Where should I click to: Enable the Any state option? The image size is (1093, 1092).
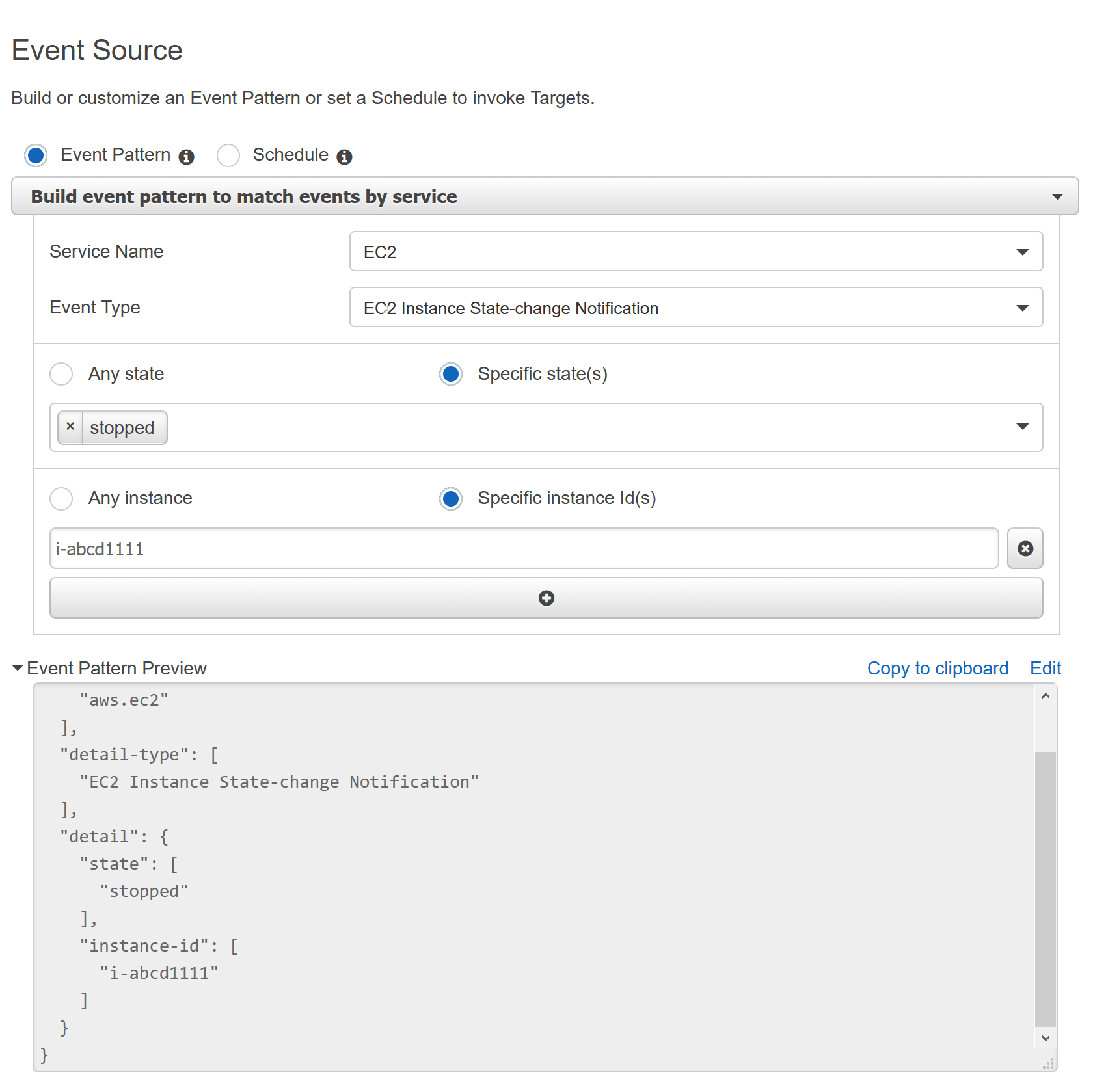tap(61, 374)
